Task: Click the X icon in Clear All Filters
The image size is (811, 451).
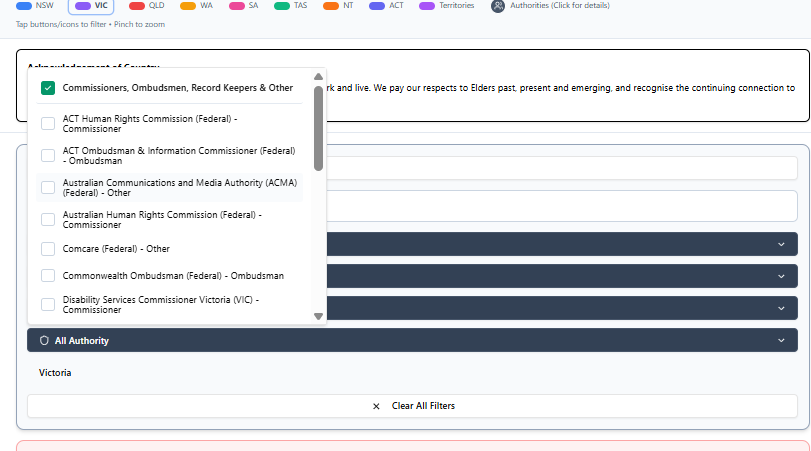Action: (x=376, y=407)
